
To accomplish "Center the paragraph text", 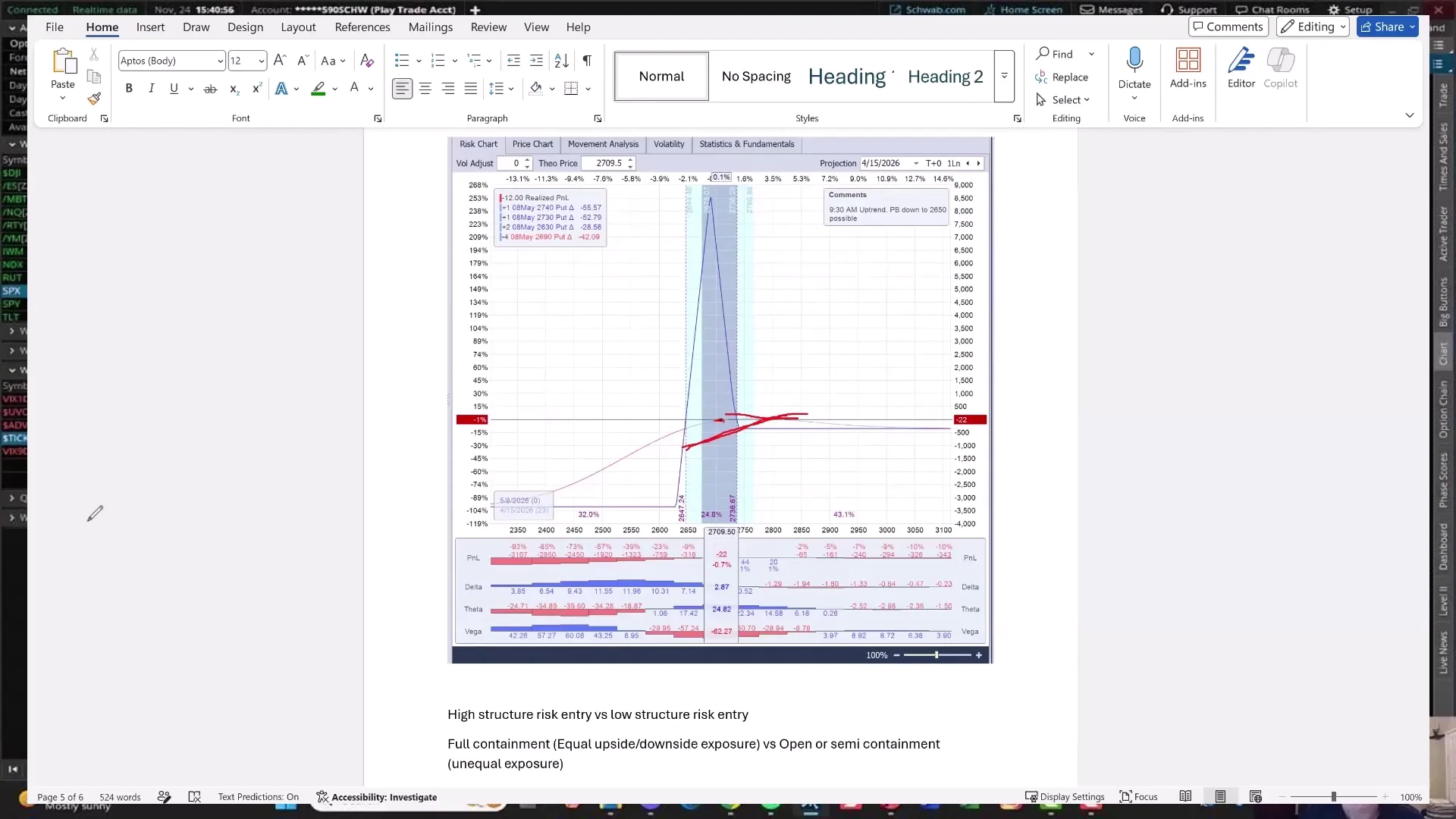I will tap(425, 89).
